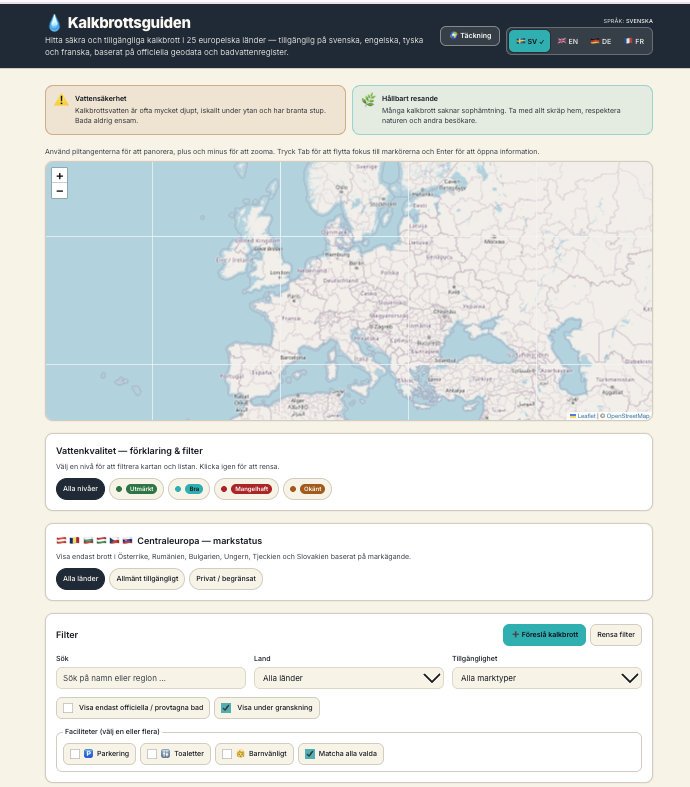Click the globe icon on Täckning button
The height and width of the screenshot is (787, 690).
tap(454, 35)
